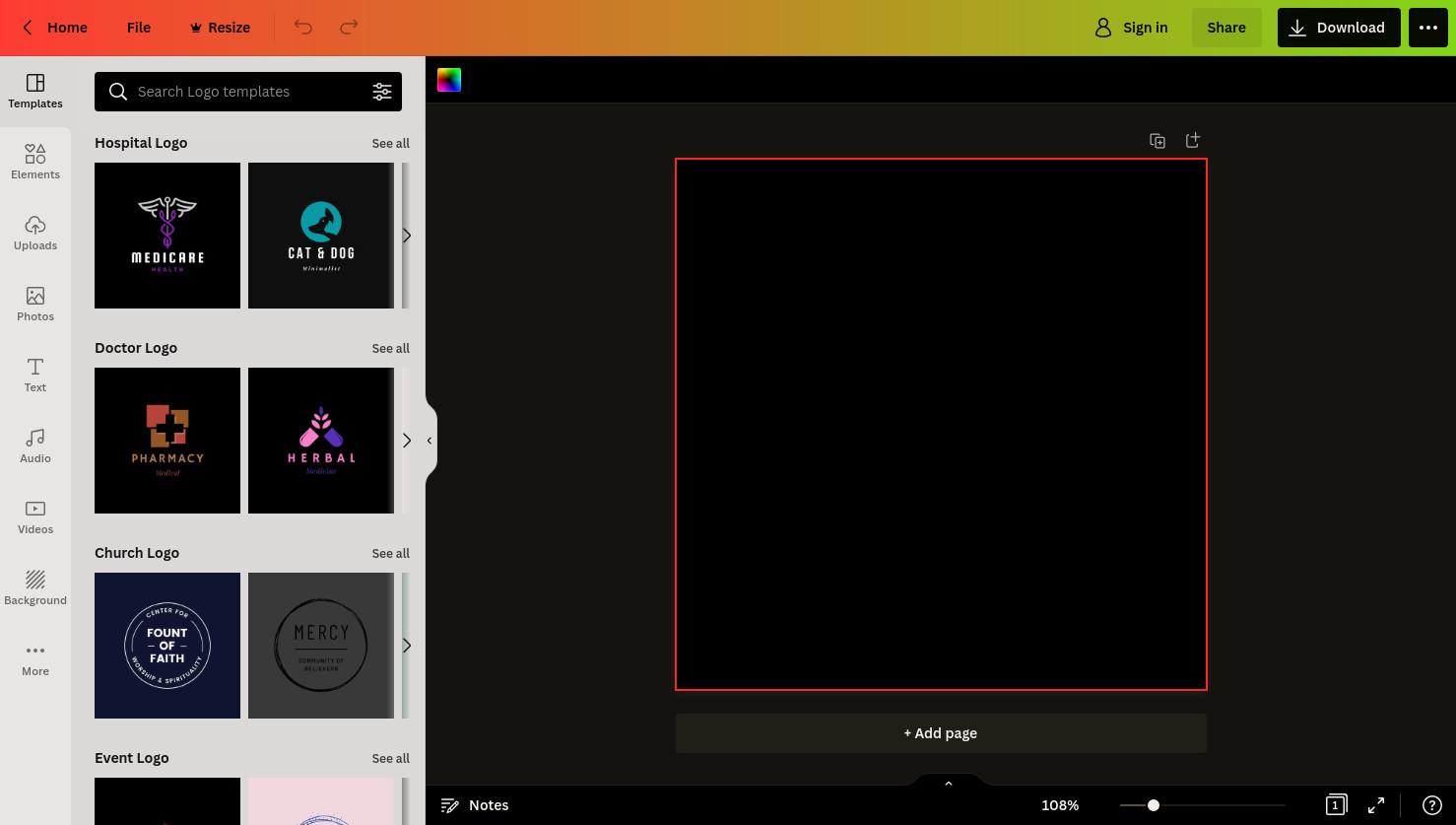The width and height of the screenshot is (1456, 825).
Task: Open the Photos panel
Action: [x=35, y=305]
